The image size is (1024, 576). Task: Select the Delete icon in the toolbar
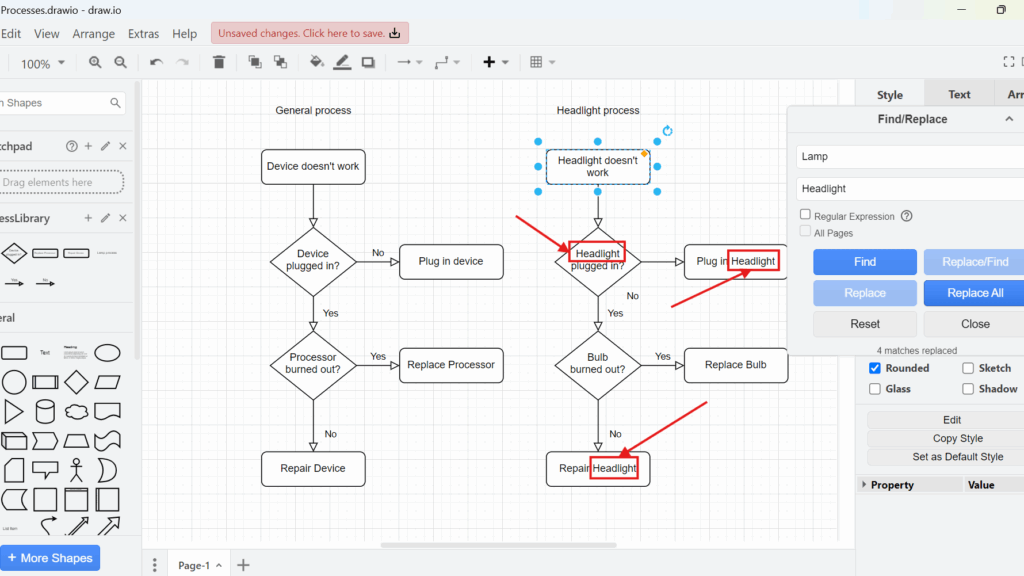point(219,62)
